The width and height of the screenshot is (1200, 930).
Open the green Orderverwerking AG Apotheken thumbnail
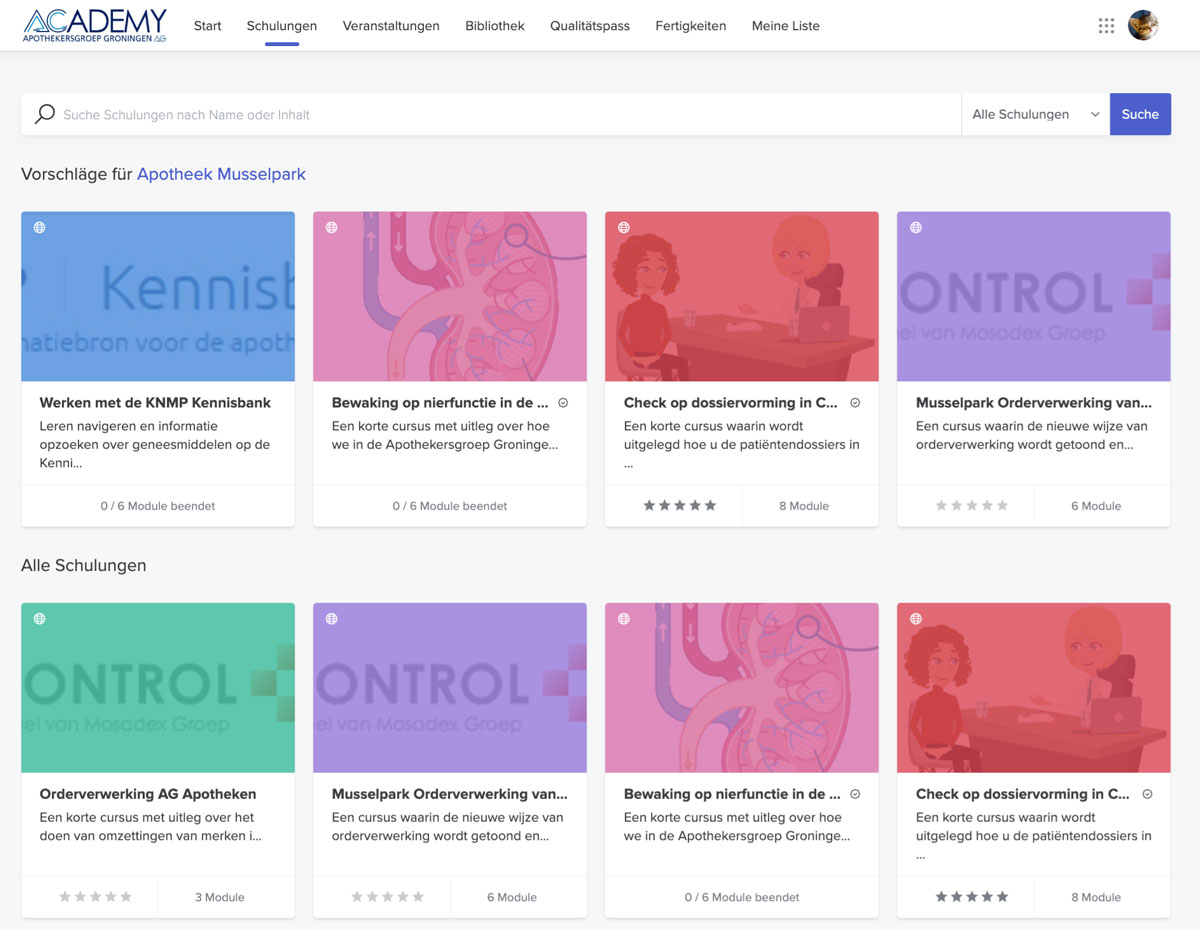pos(158,687)
